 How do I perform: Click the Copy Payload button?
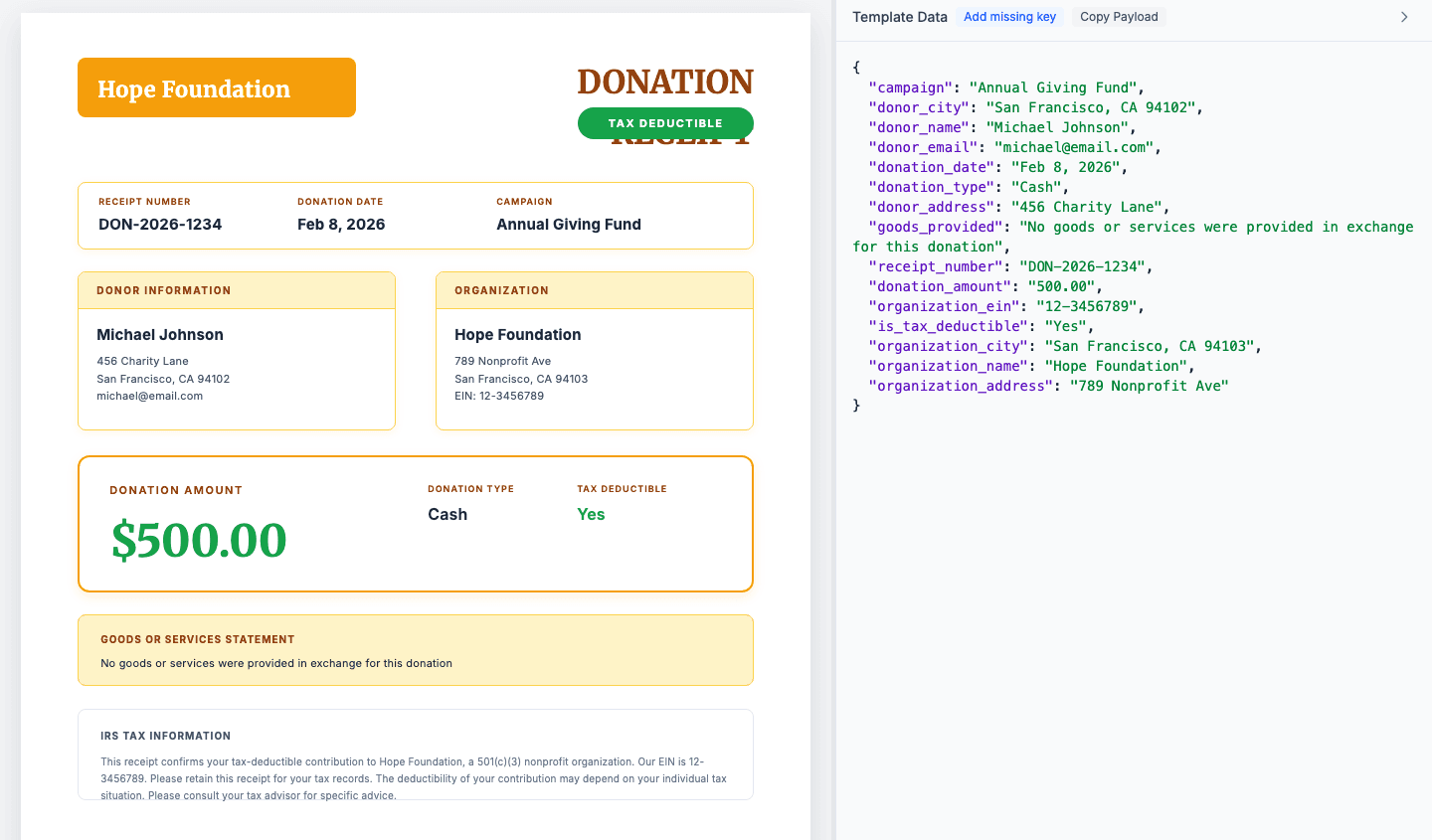coord(1118,16)
